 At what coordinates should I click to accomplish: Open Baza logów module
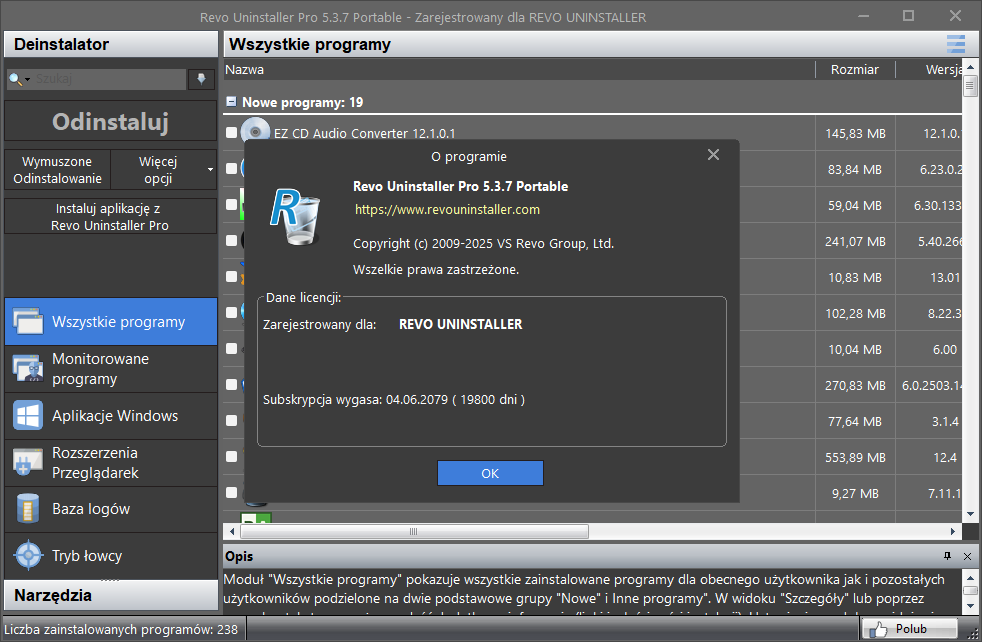(x=111, y=509)
